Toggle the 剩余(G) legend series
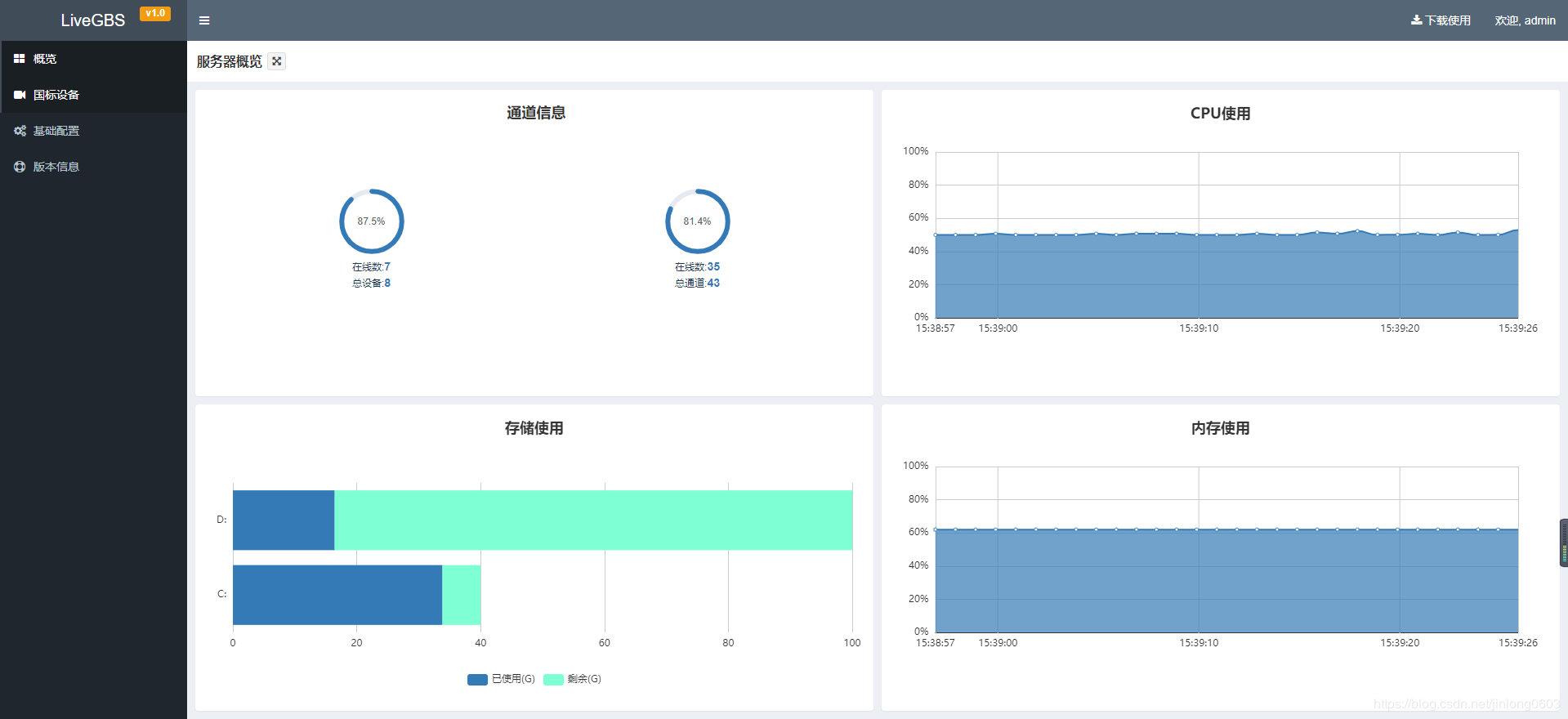Image resolution: width=1568 pixels, height=719 pixels. click(x=572, y=679)
